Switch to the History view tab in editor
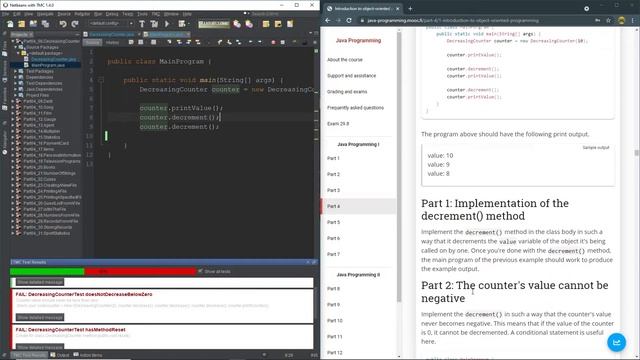This screenshot has height=360, width=640. [112, 42]
